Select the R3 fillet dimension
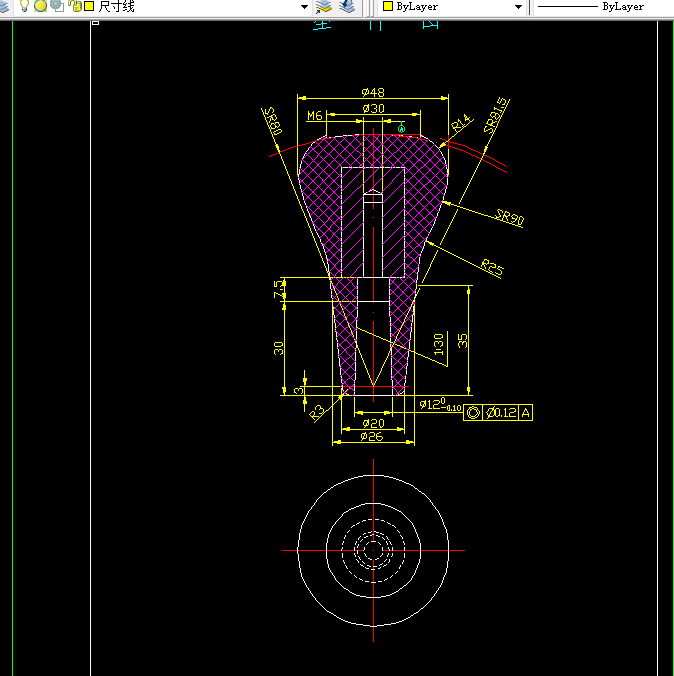This screenshot has height=676, width=674. (317, 413)
